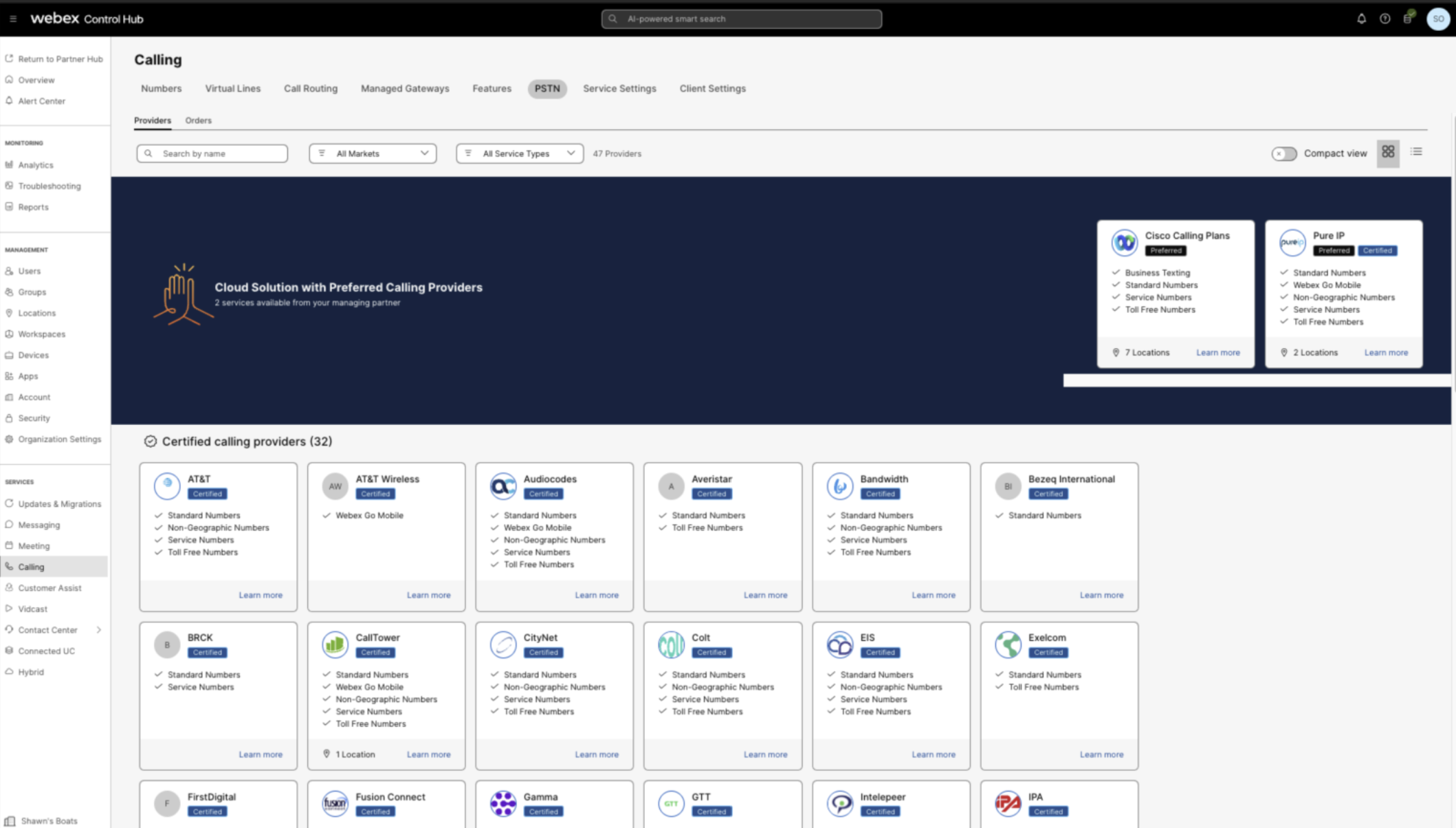Switch to grid card view

click(x=1388, y=152)
